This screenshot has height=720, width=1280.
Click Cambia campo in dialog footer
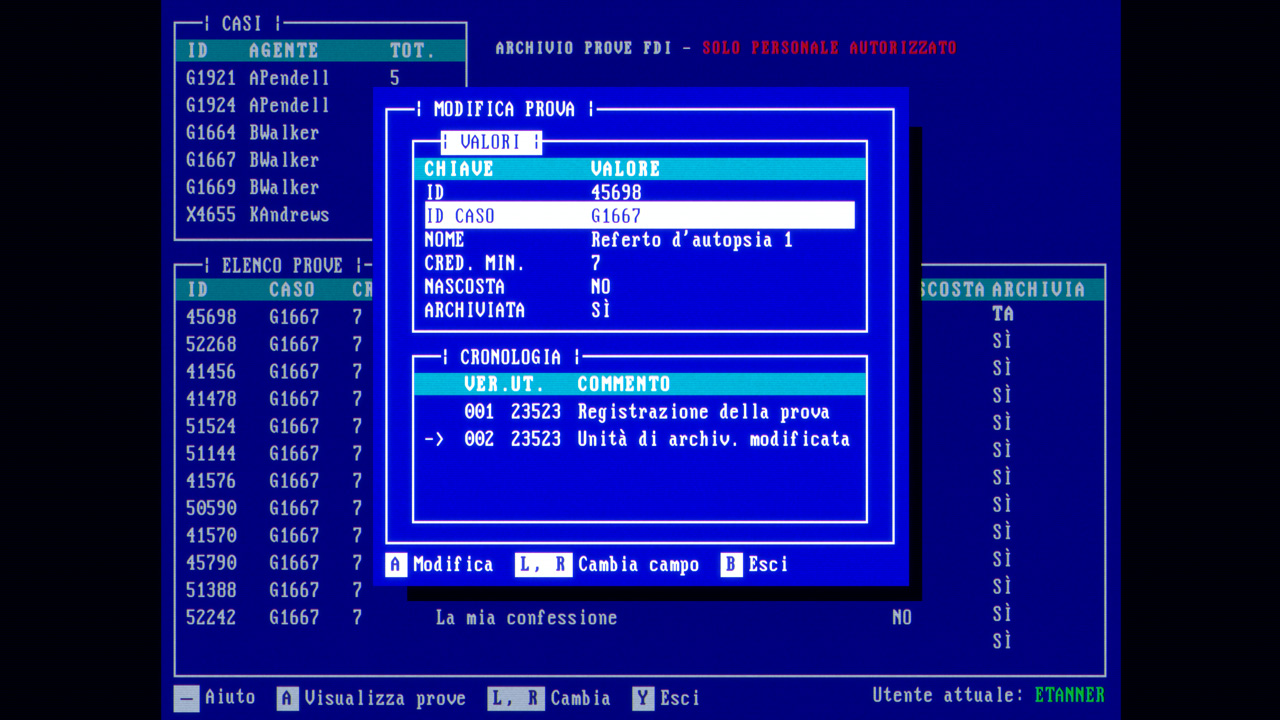pos(638,565)
